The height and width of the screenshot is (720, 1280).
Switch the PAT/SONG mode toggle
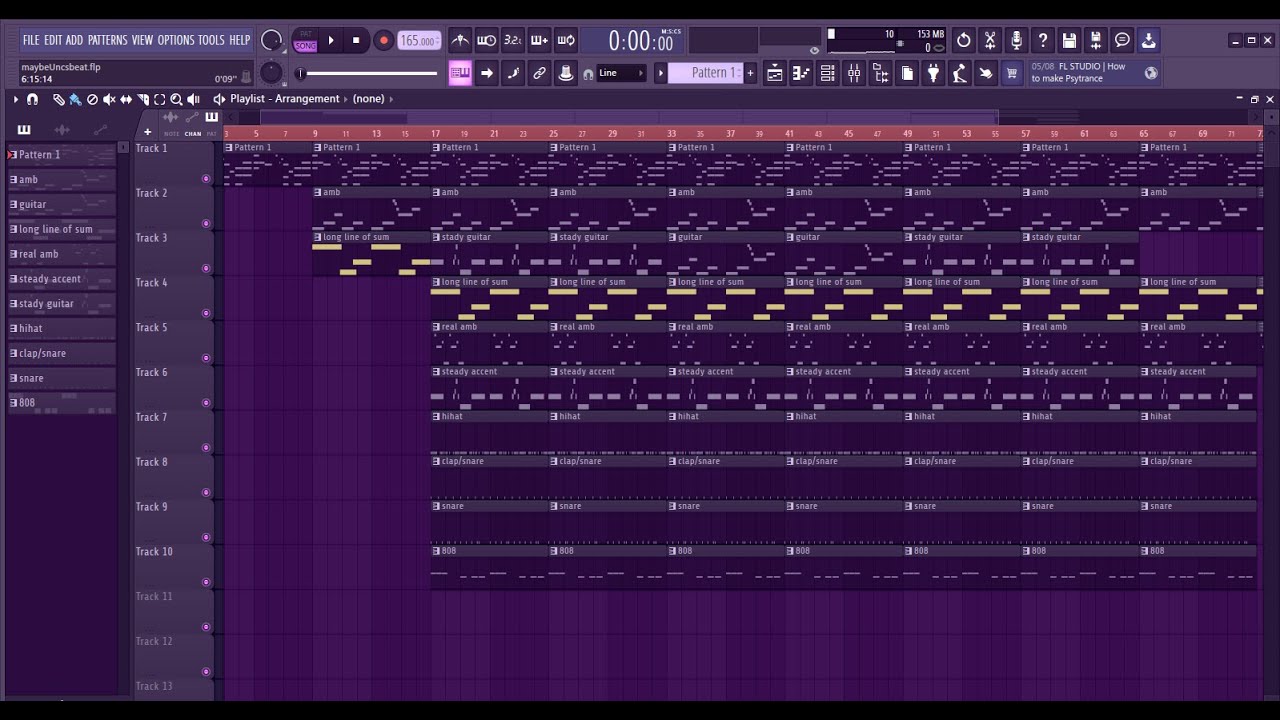tap(305, 40)
